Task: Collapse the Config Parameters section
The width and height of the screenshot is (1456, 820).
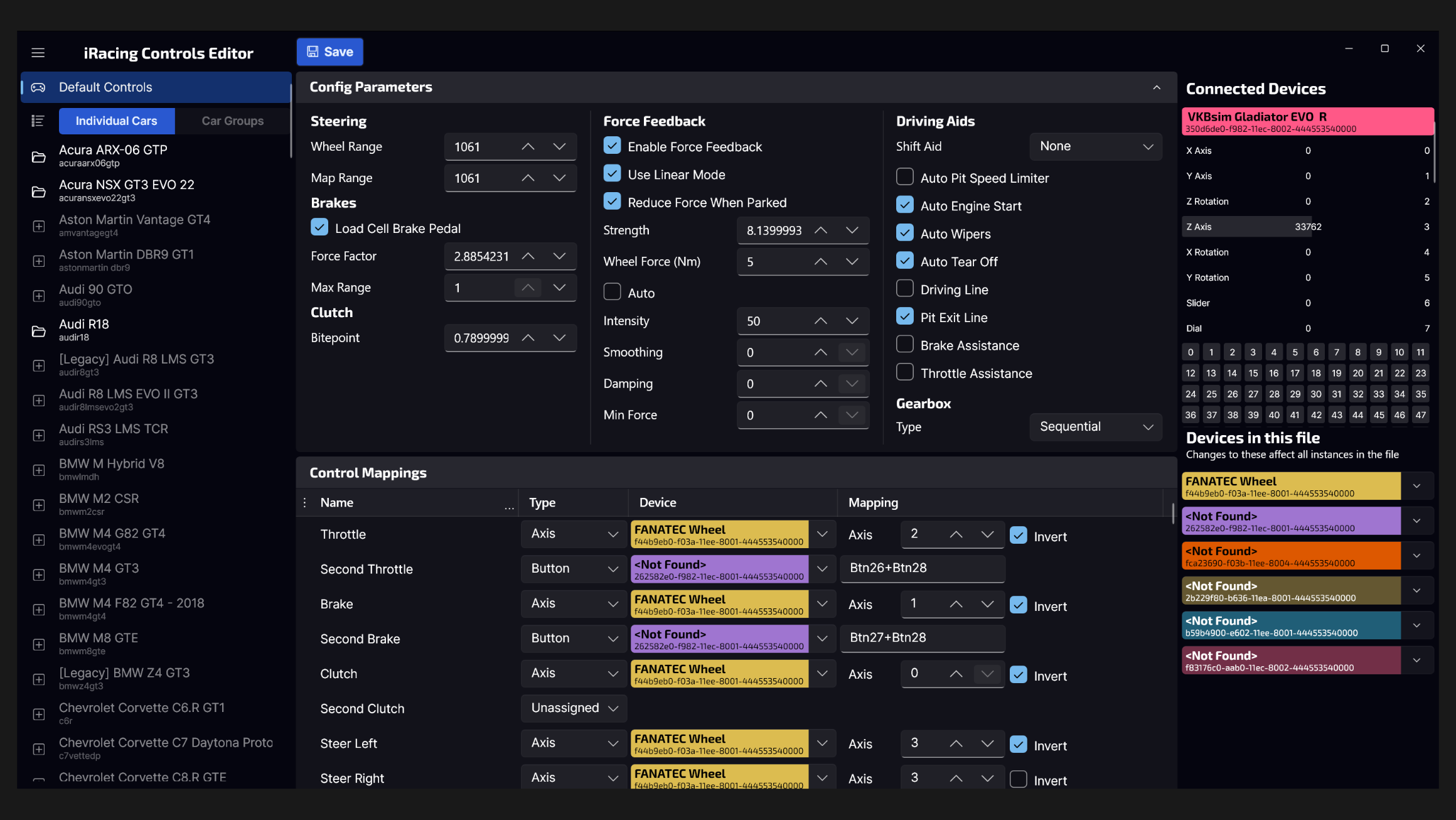Action: (x=1157, y=87)
